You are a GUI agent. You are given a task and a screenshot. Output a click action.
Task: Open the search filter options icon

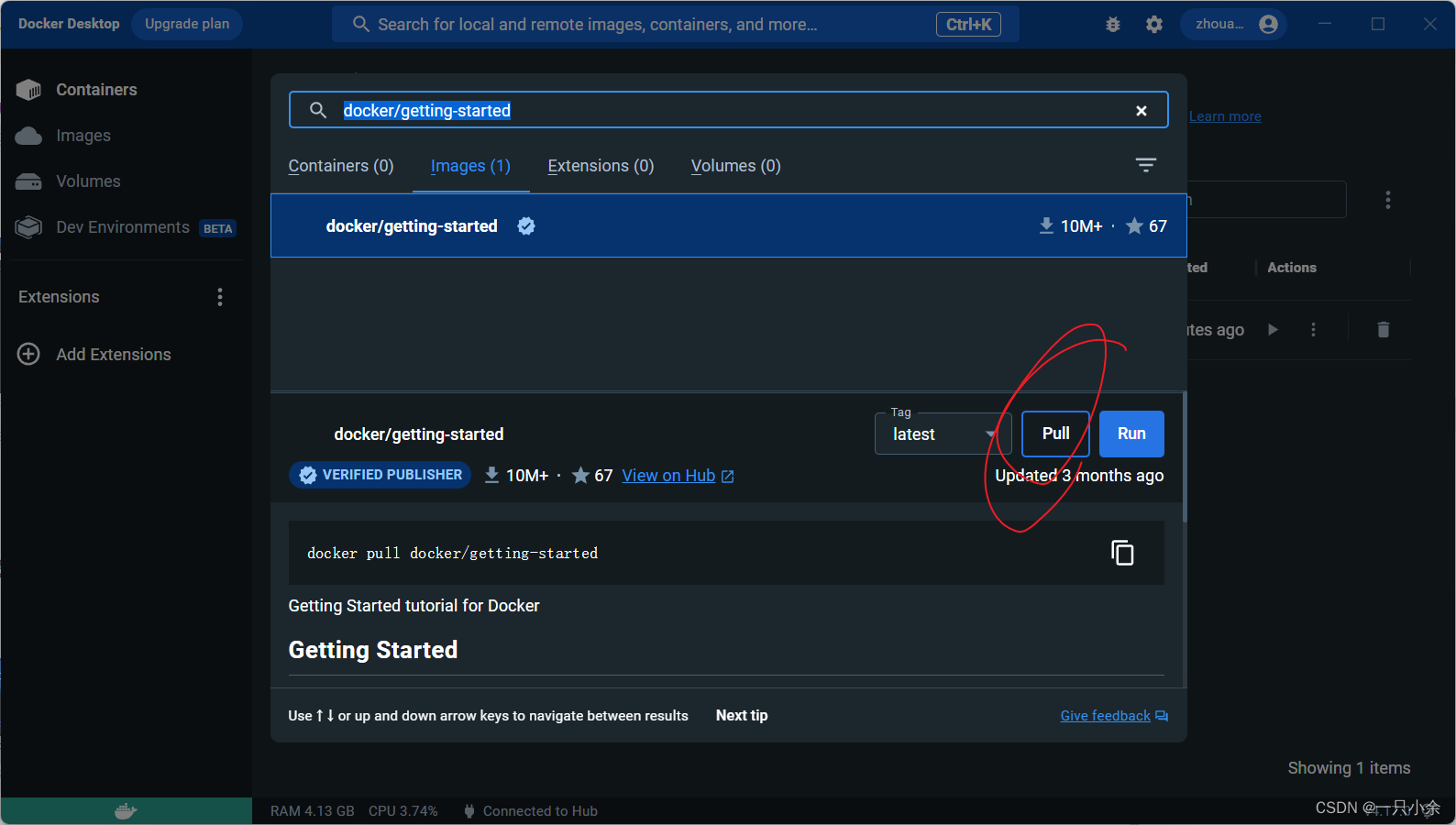[1145, 165]
